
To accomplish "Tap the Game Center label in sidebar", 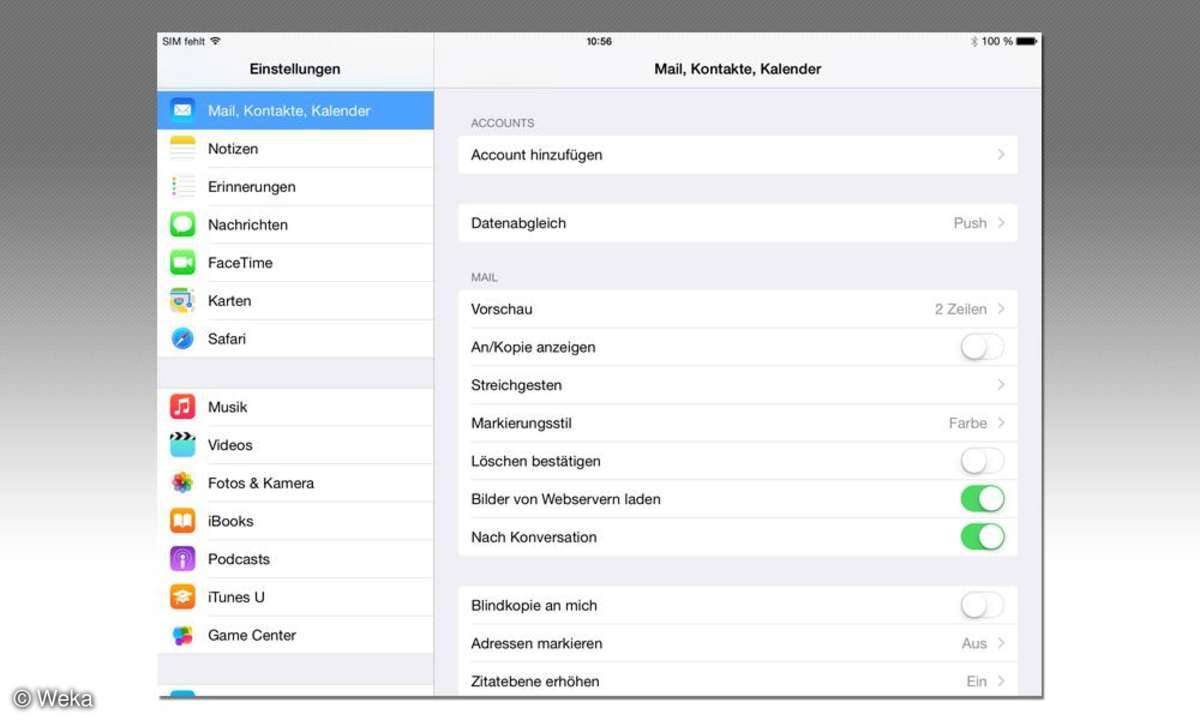I will (x=252, y=635).
